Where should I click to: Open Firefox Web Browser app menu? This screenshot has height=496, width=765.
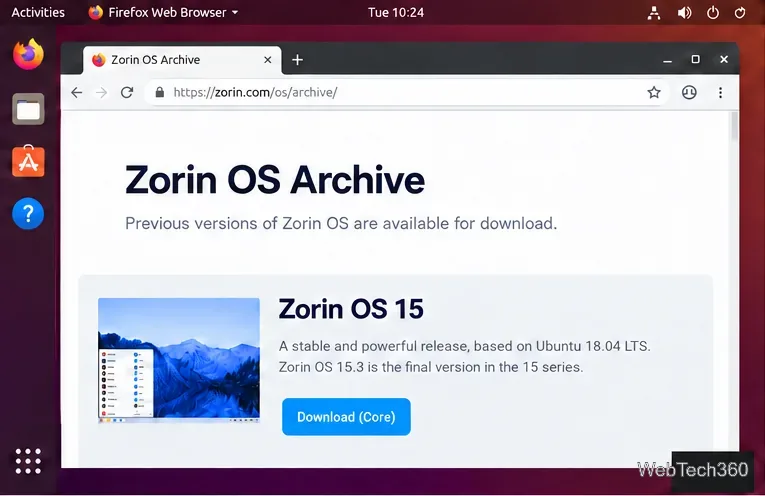(x=163, y=12)
